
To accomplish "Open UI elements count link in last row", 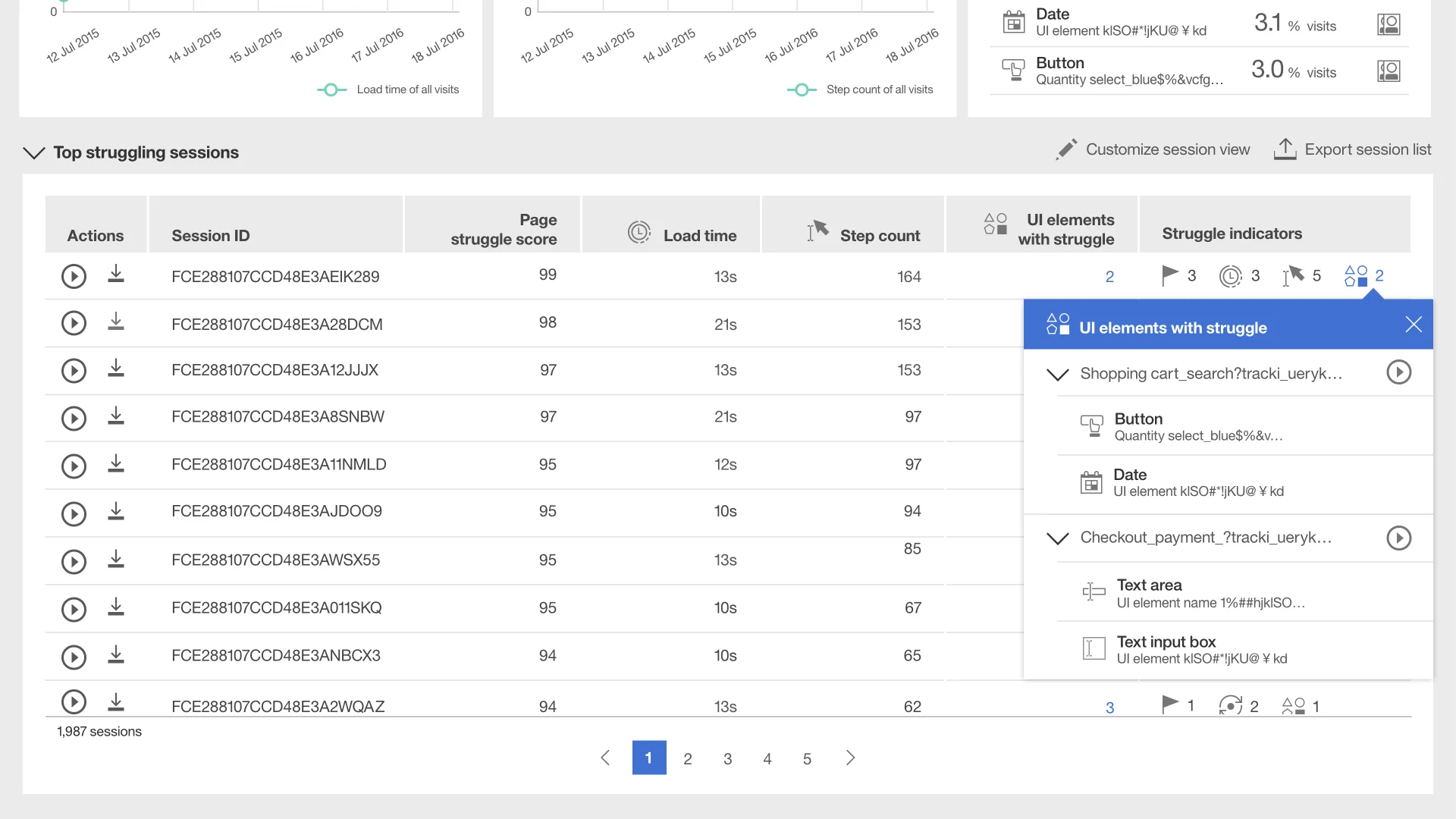I will pyautogui.click(x=1109, y=707).
